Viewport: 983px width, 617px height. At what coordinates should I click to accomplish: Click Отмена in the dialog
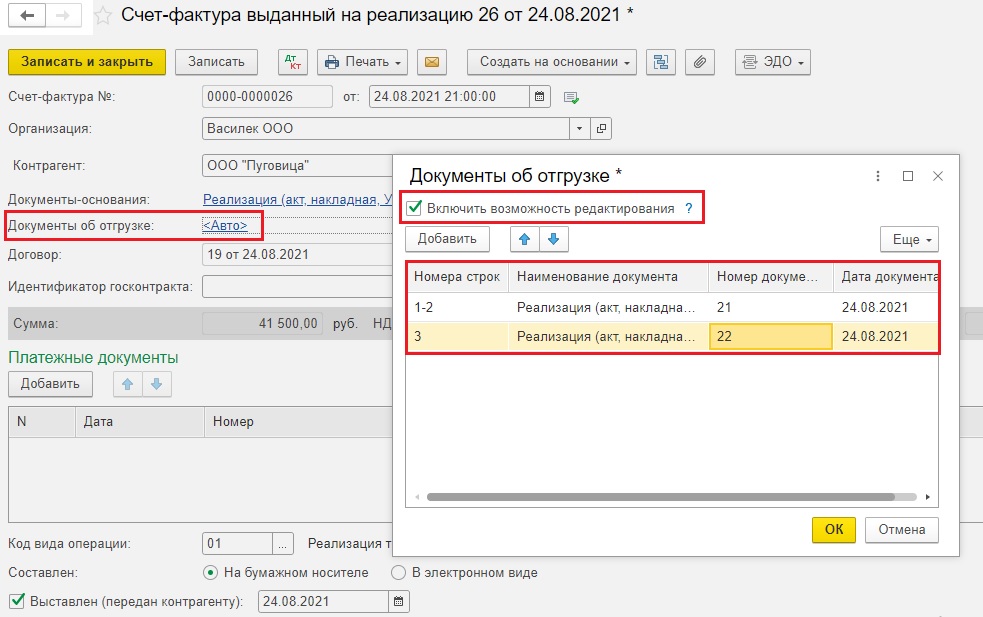tap(902, 529)
